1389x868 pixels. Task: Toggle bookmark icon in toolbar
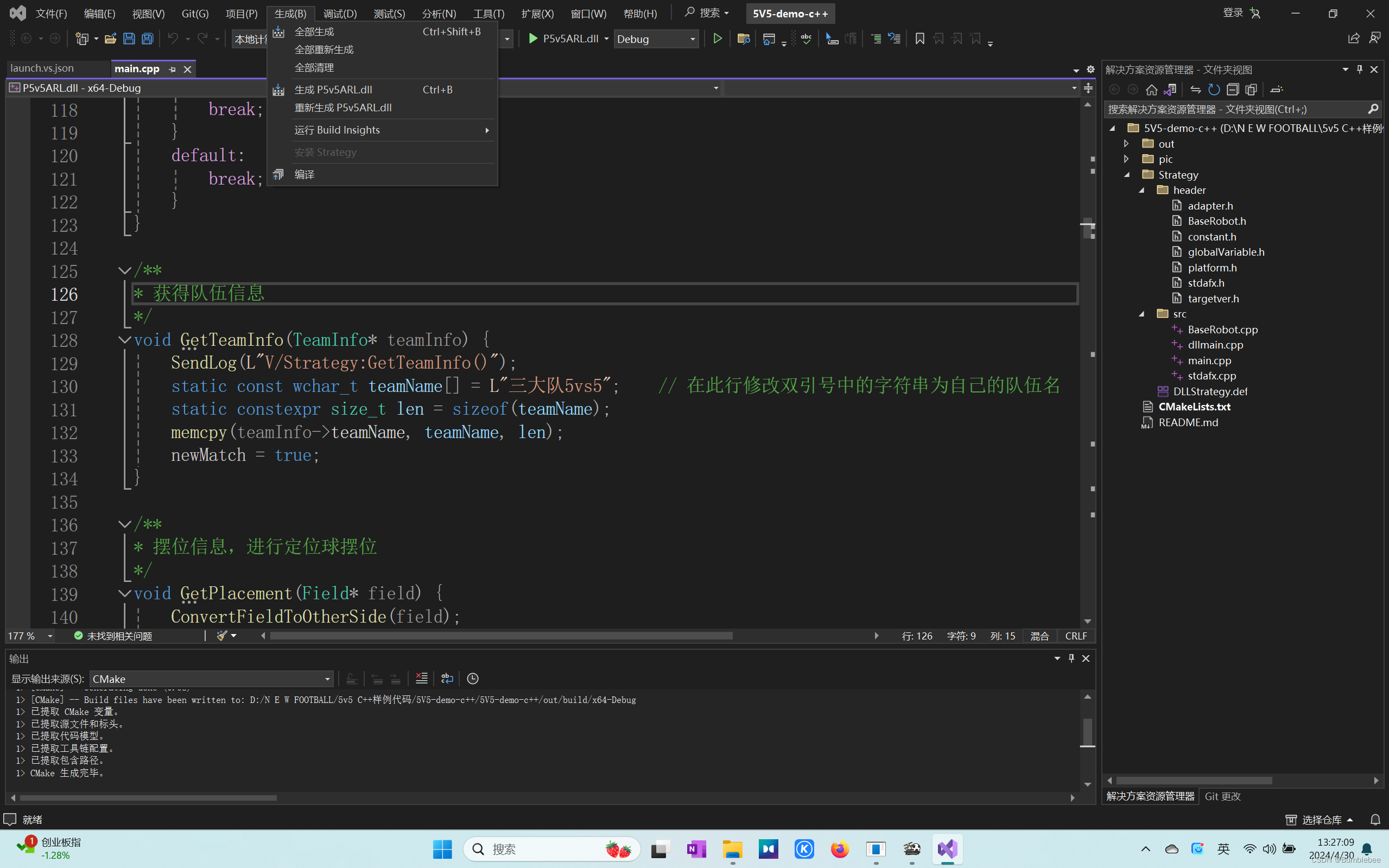(x=919, y=39)
